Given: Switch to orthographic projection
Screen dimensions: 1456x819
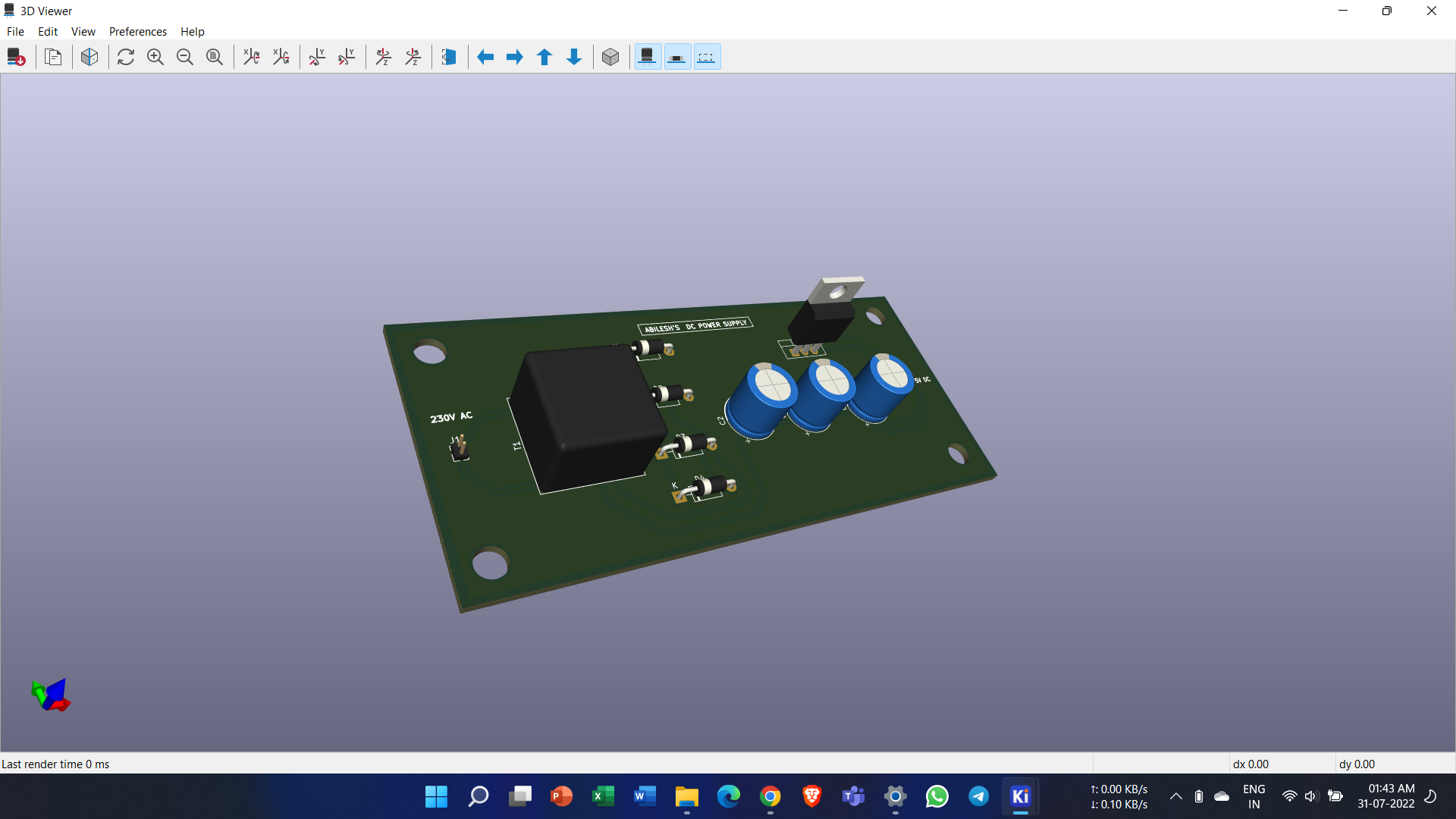Looking at the screenshot, I should pos(610,57).
